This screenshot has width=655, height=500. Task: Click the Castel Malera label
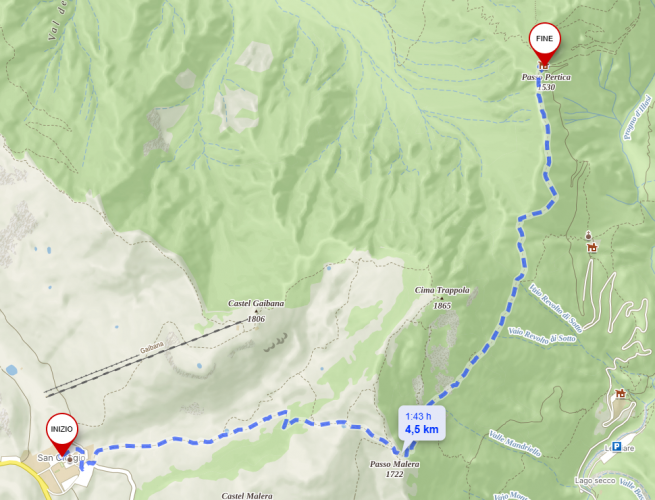tap(247, 496)
